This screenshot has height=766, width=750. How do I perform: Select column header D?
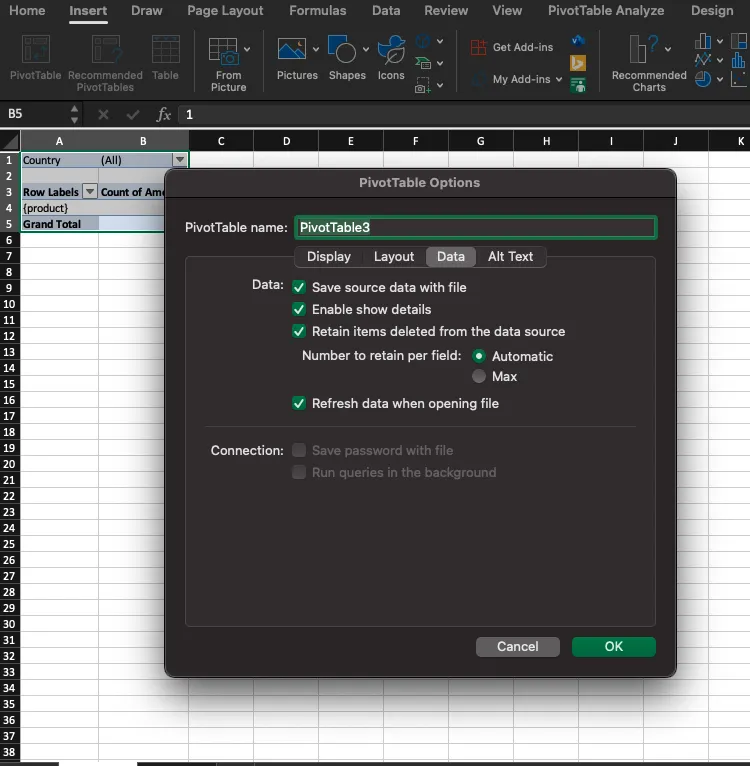(x=286, y=141)
